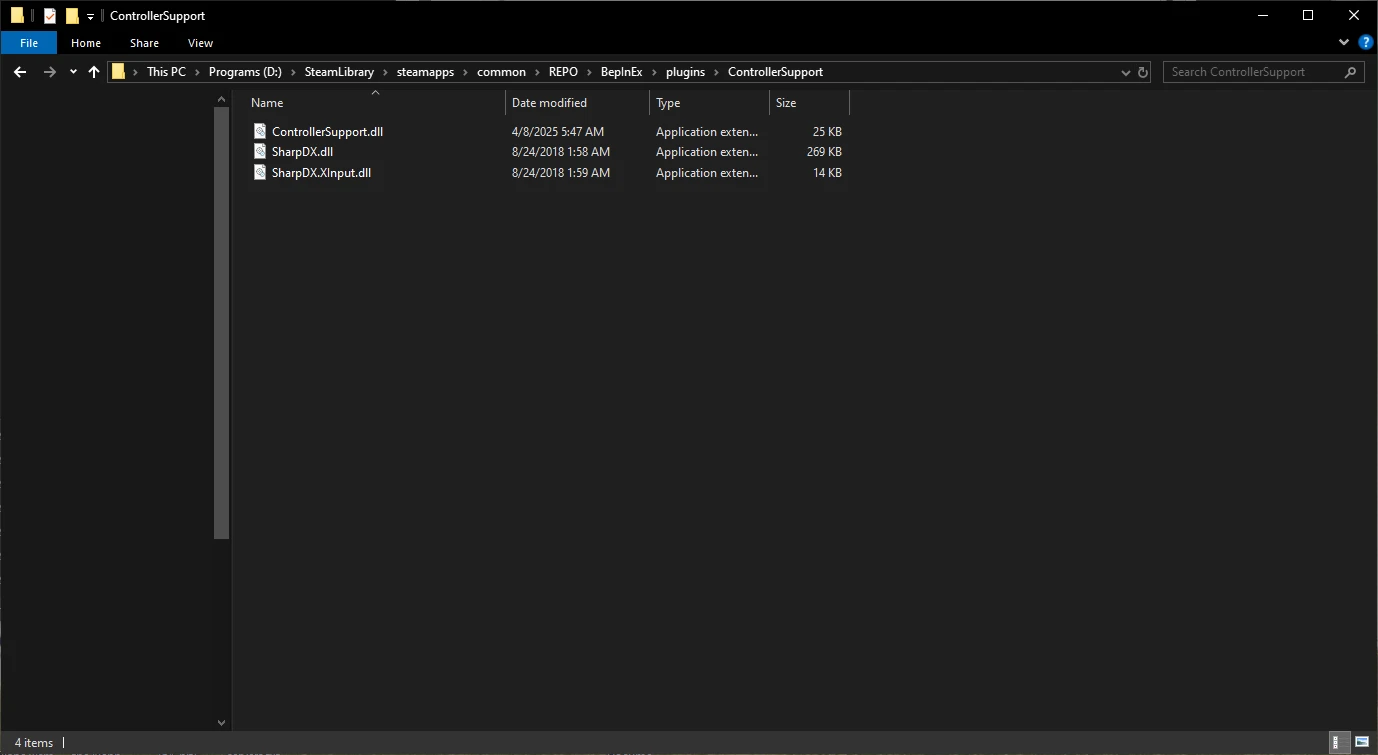Go to the SteamLibrary breadcrumb

click(339, 72)
